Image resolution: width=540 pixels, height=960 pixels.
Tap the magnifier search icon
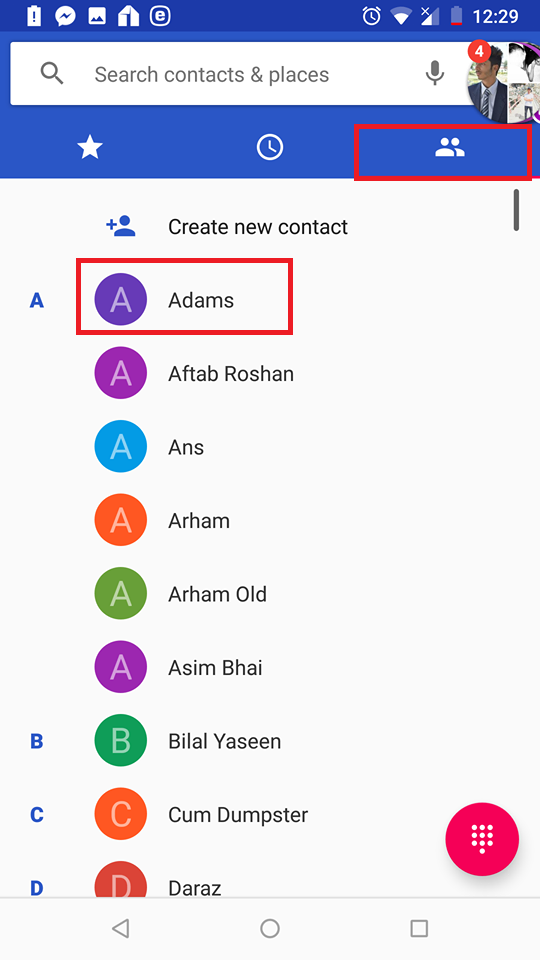click(52, 74)
